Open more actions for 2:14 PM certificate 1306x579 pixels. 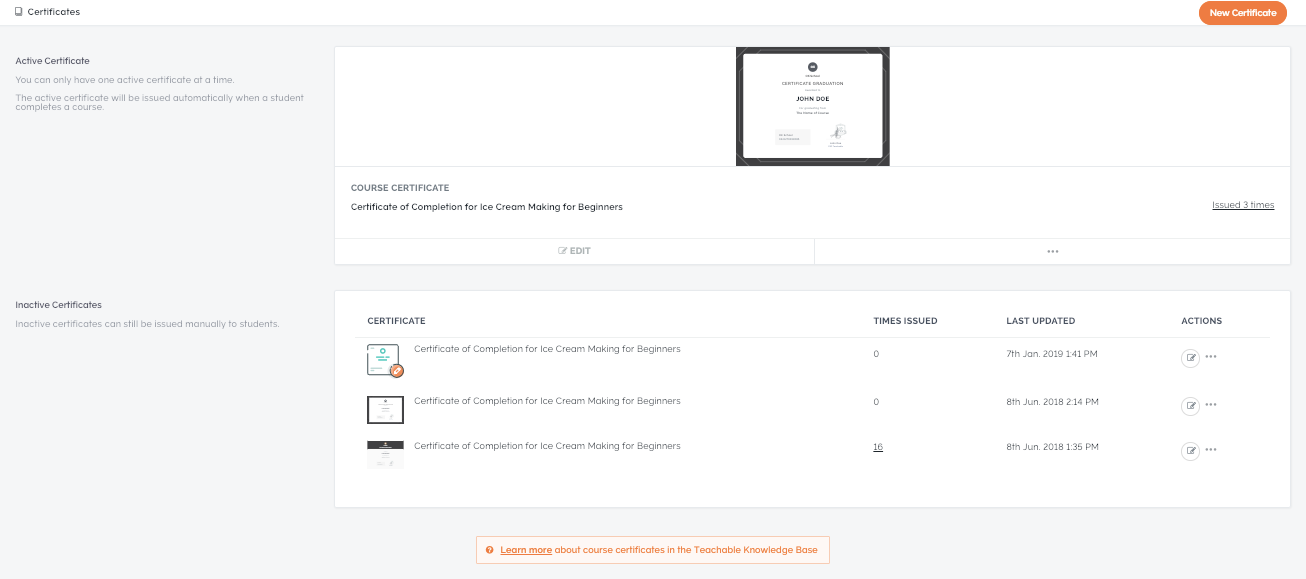click(1211, 406)
